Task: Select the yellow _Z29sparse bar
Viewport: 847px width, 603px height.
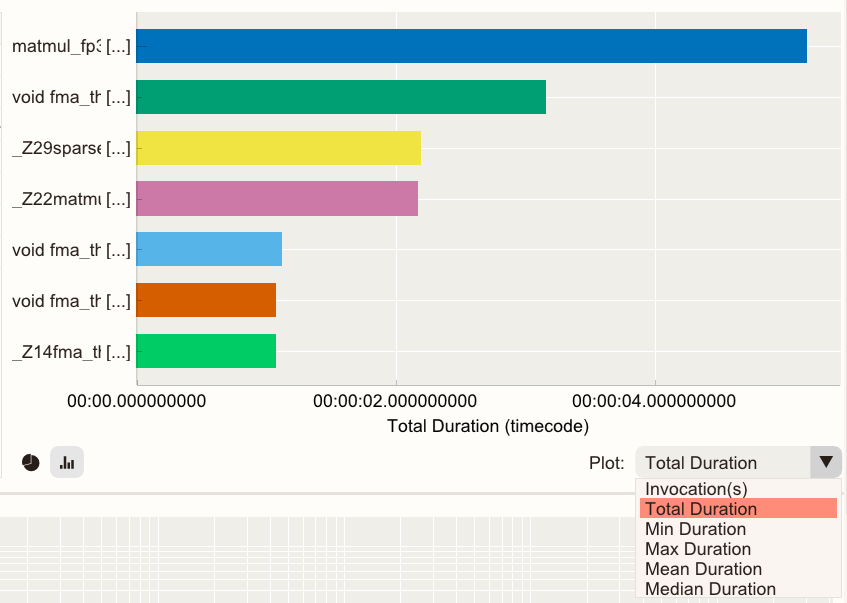Action: click(278, 148)
